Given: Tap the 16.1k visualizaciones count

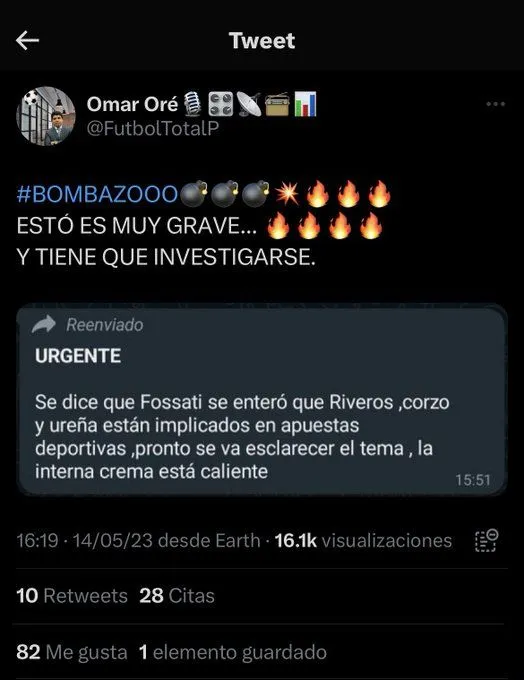Looking at the screenshot, I should 364,541.
